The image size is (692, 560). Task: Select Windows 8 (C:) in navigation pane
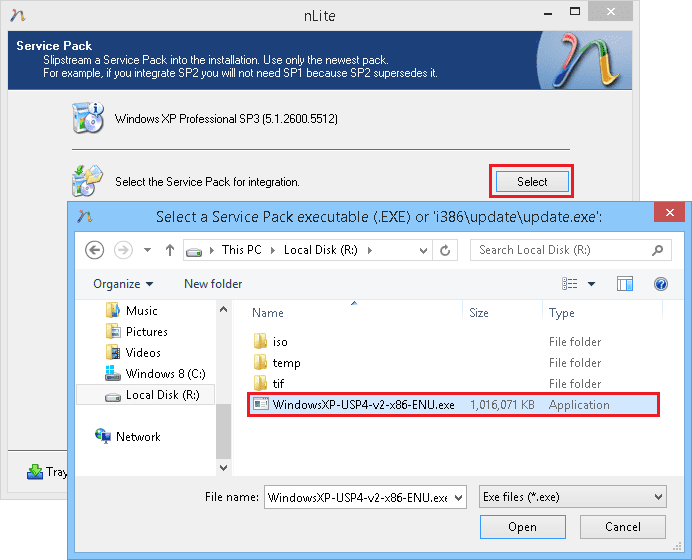pyautogui.click(x=164, y=374)
